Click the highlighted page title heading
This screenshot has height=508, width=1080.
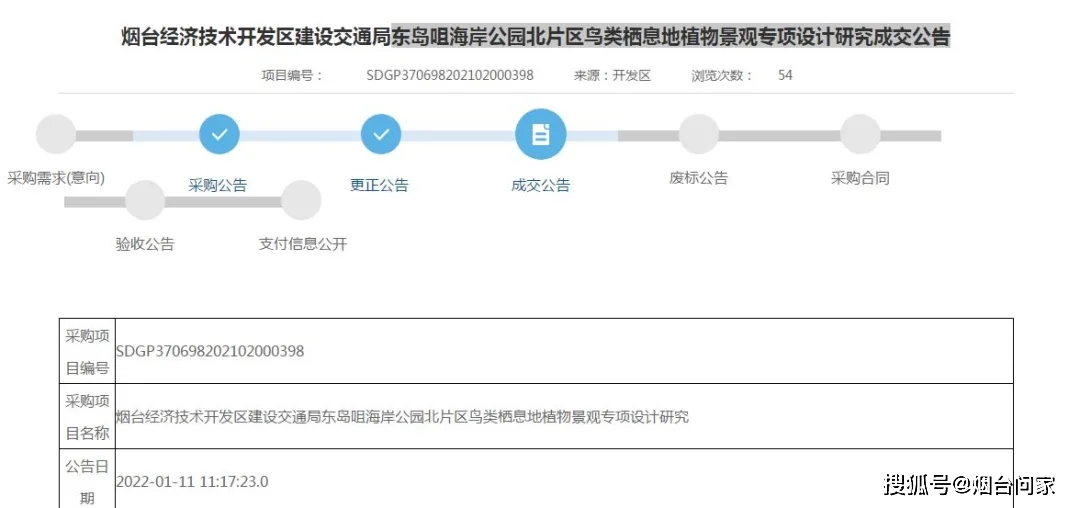click(x=535, y=37)
